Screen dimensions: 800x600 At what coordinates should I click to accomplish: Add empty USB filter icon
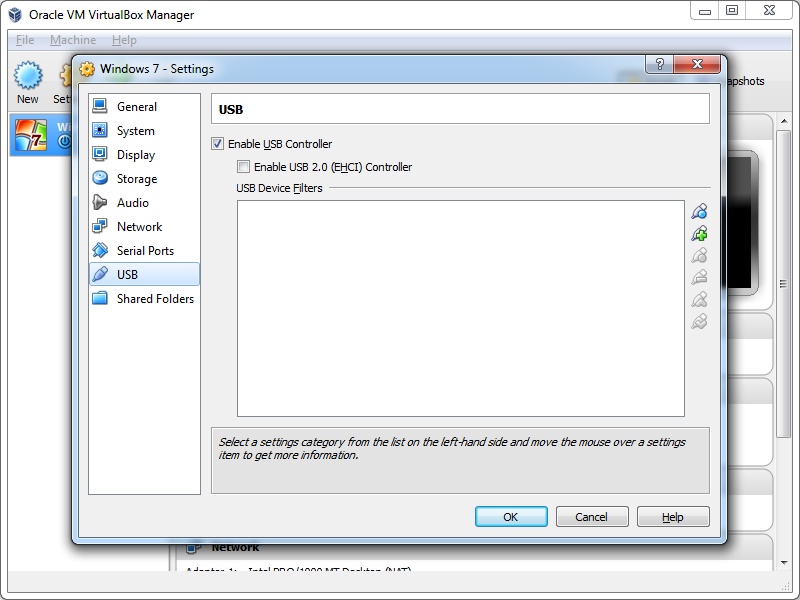(x=699, y=211)
